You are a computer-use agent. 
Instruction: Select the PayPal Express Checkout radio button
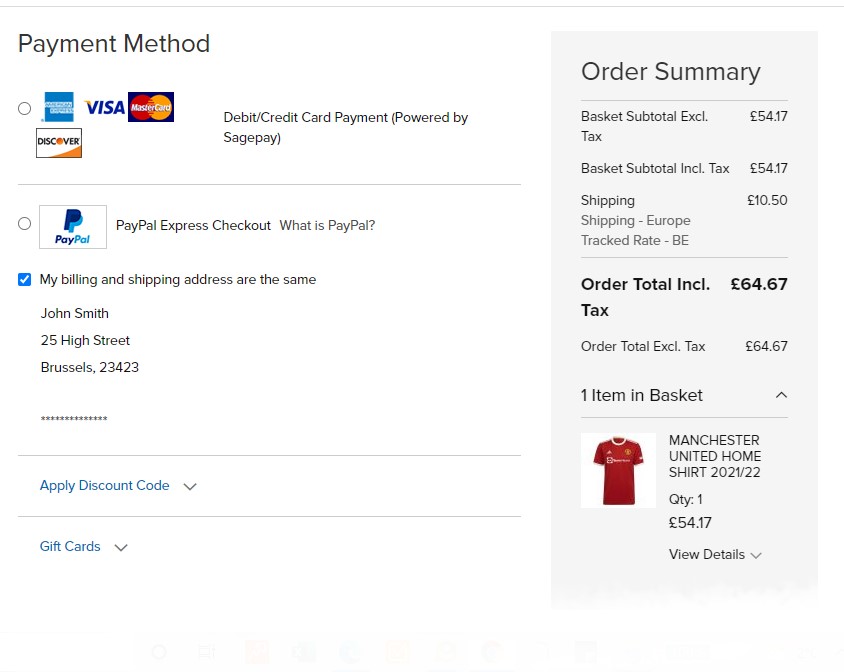(25, 224)
